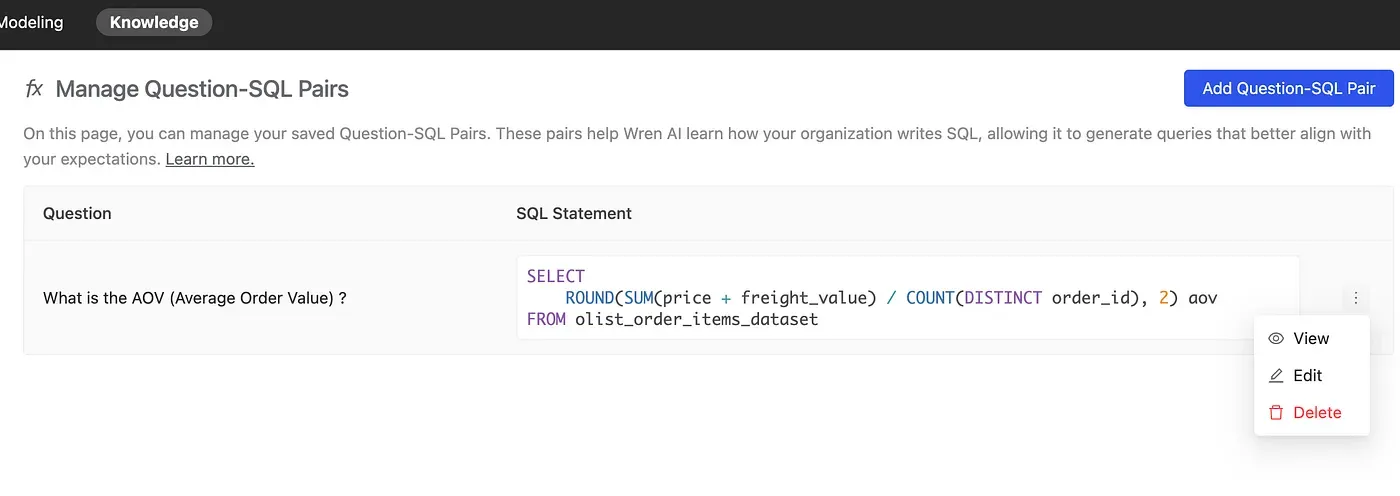Click the SELECT keyword in the SQL statement
This screenshot has width=1400, height=496.
(555, 276)
